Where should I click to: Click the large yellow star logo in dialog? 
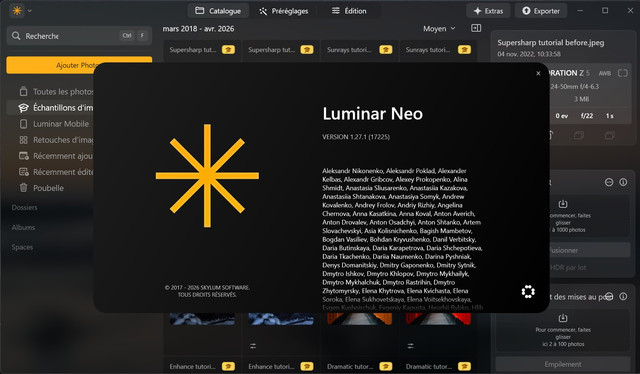207,176
